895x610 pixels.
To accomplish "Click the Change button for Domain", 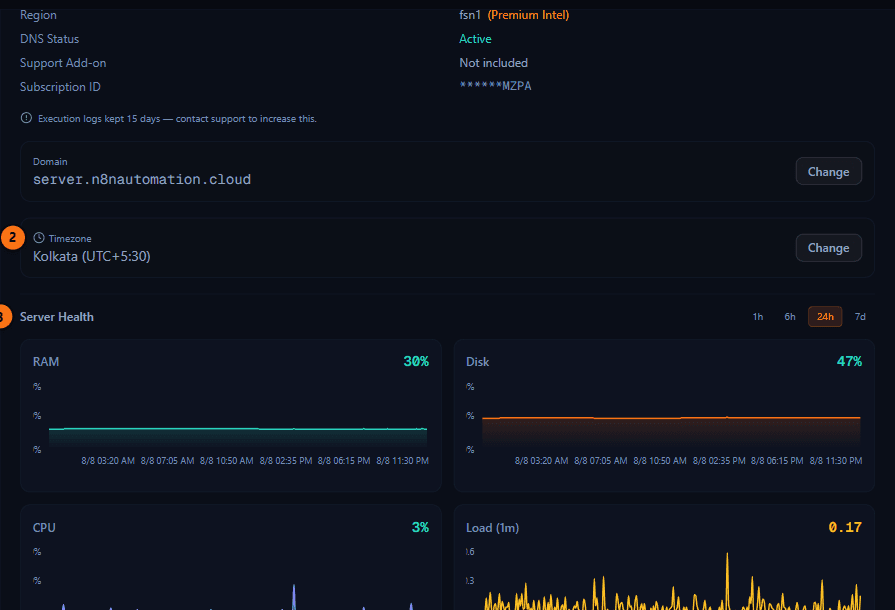I will pyautogui.click(x=828, y=171).
